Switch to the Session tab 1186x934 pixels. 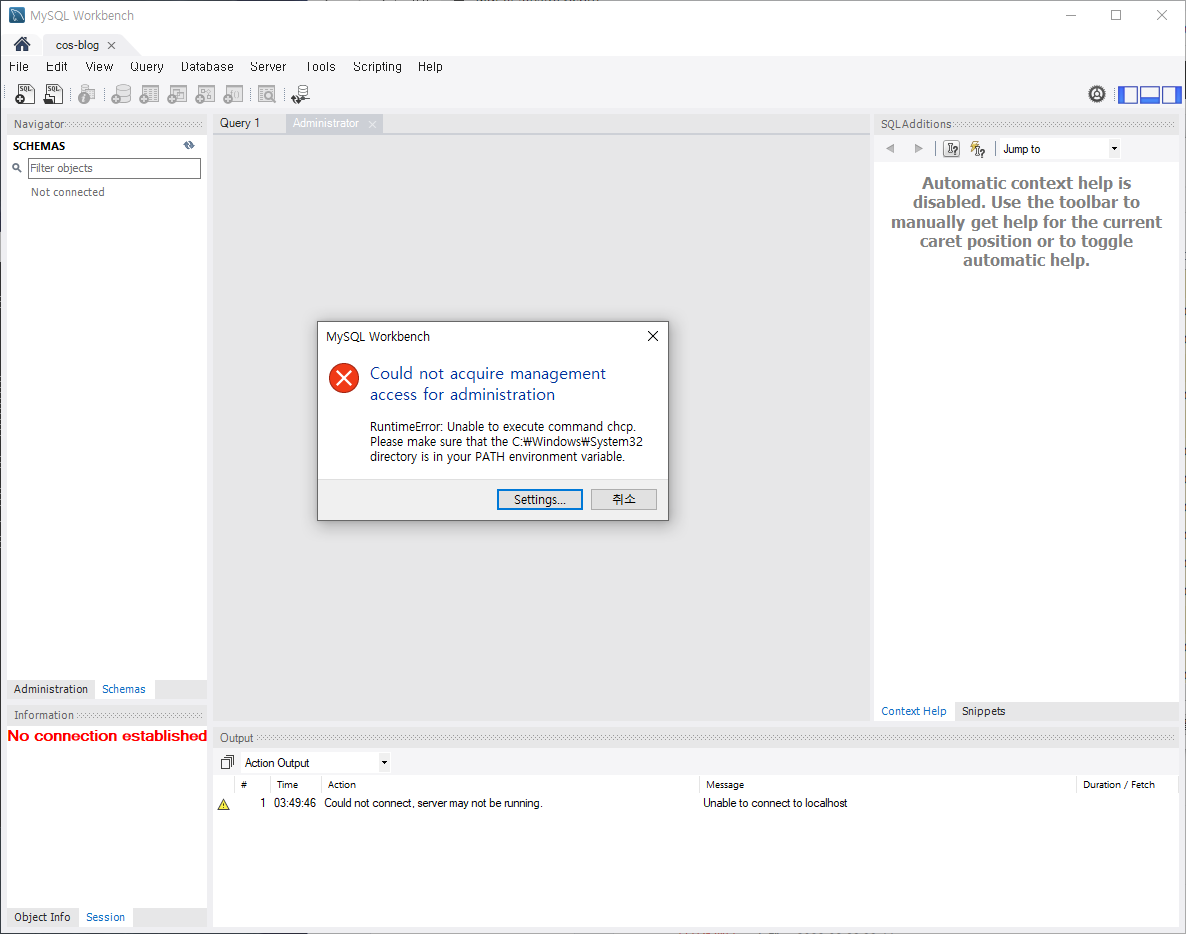[105, 917]
